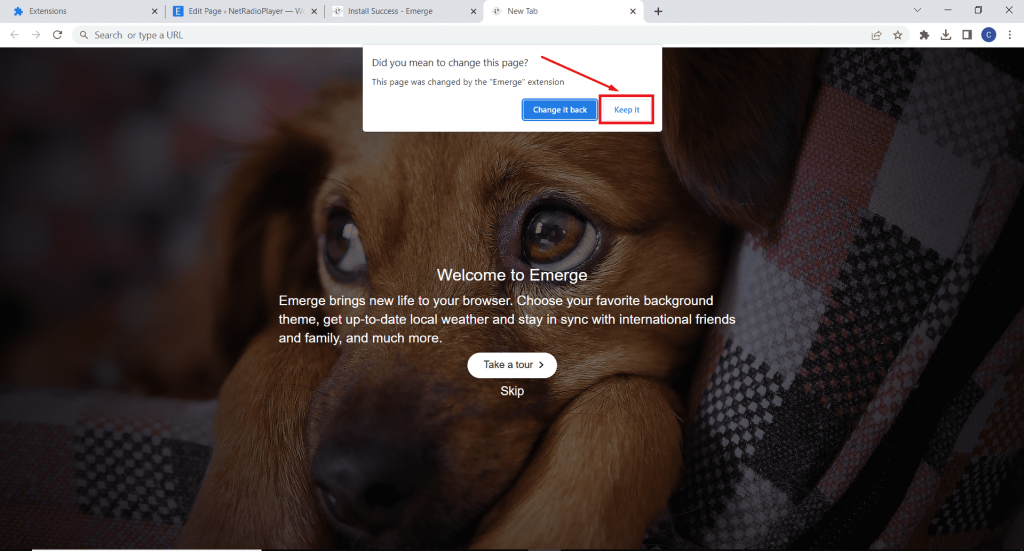
Task: Go back with the browser arrow
Action: coord(14,35)
